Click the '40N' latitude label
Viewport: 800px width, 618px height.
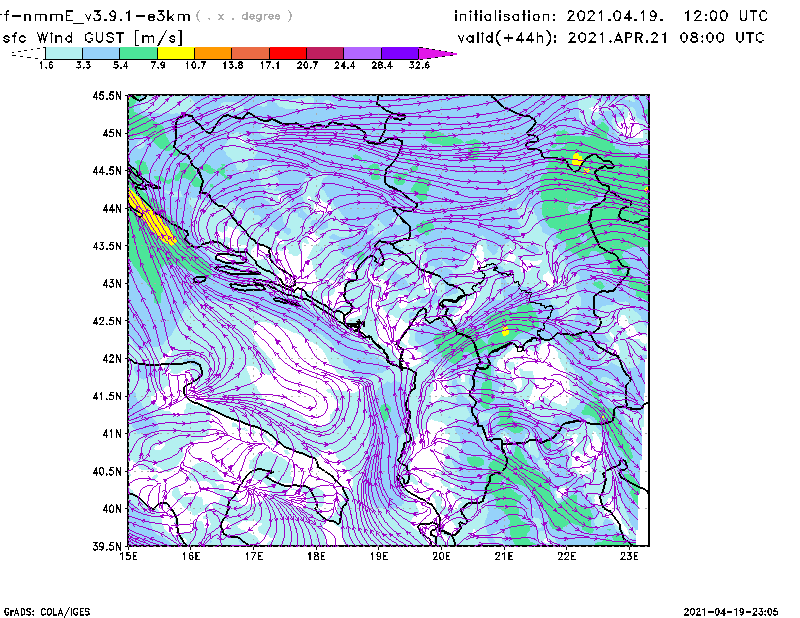[112, 509]
